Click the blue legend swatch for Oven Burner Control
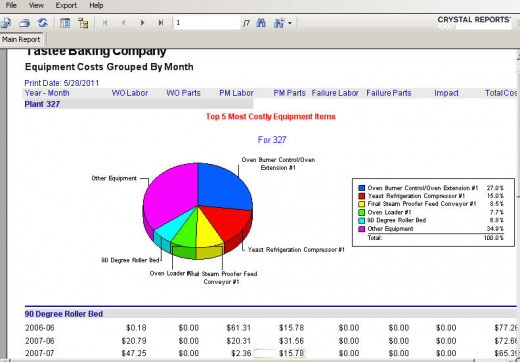This screenshot has width=520, height=362. [x=361, y=188]
